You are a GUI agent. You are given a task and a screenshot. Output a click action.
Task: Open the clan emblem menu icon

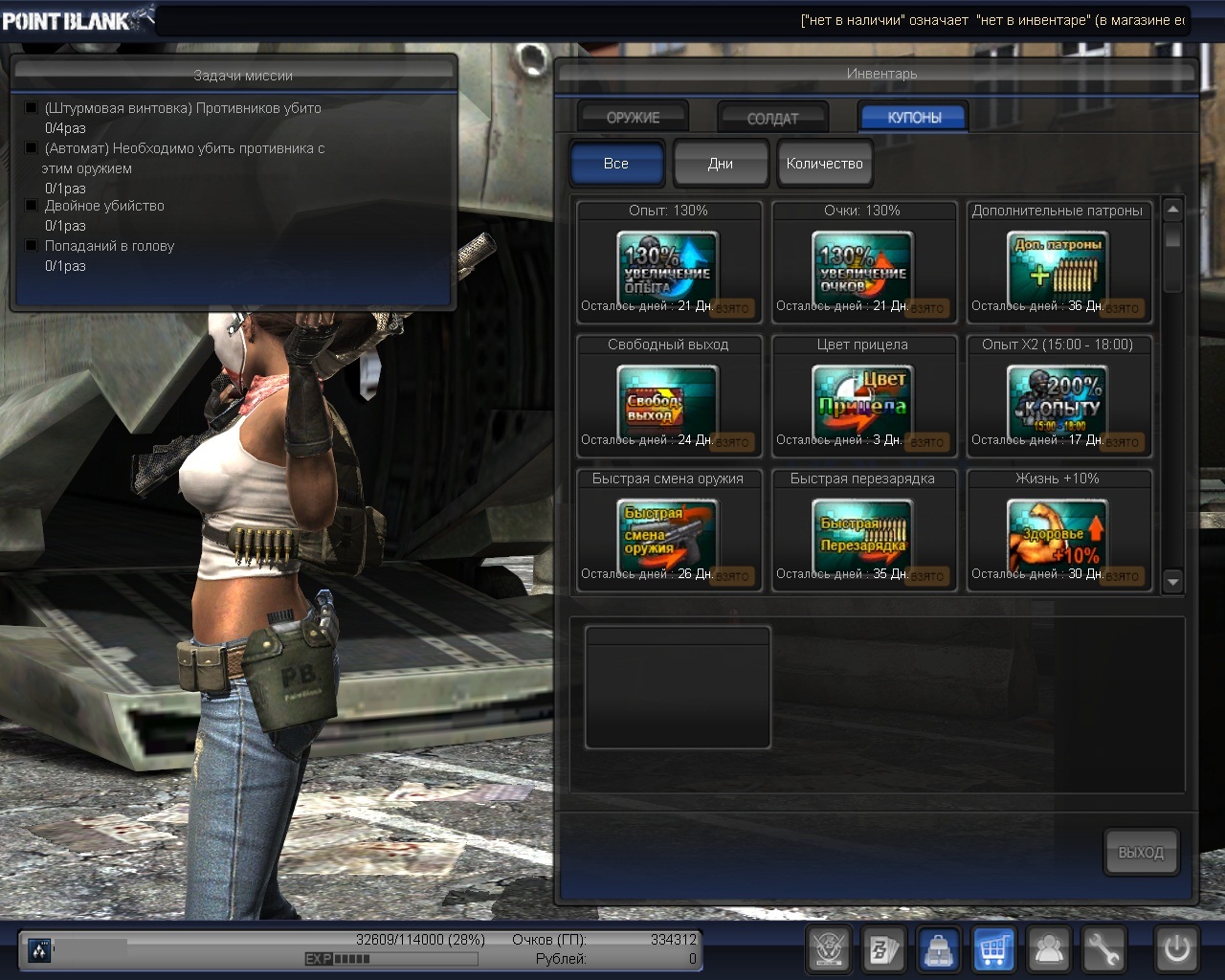pyautogui.click(x=829, y=949)
